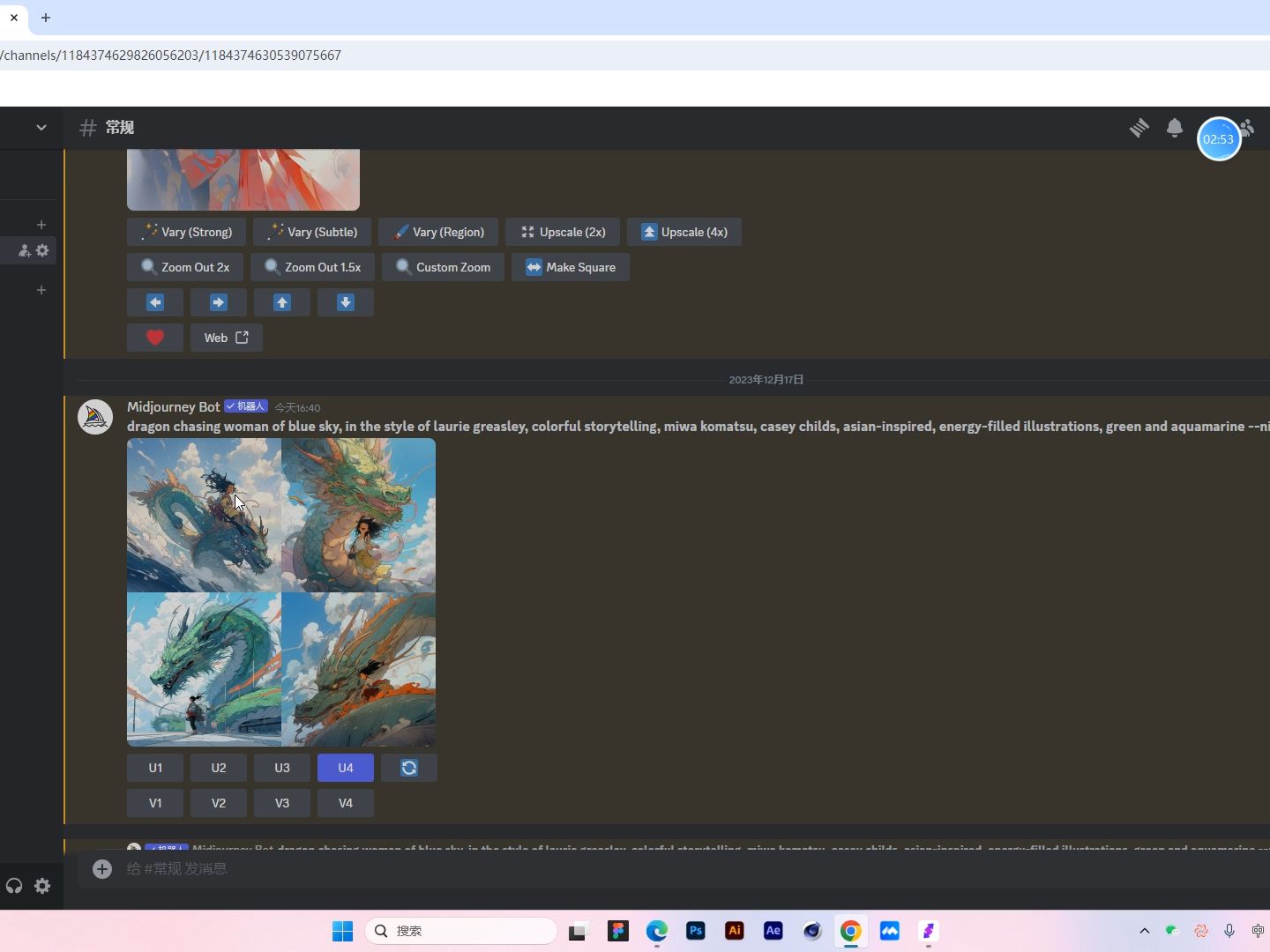Open Vary (Region) editor
1270x952 pixels.
438,232
